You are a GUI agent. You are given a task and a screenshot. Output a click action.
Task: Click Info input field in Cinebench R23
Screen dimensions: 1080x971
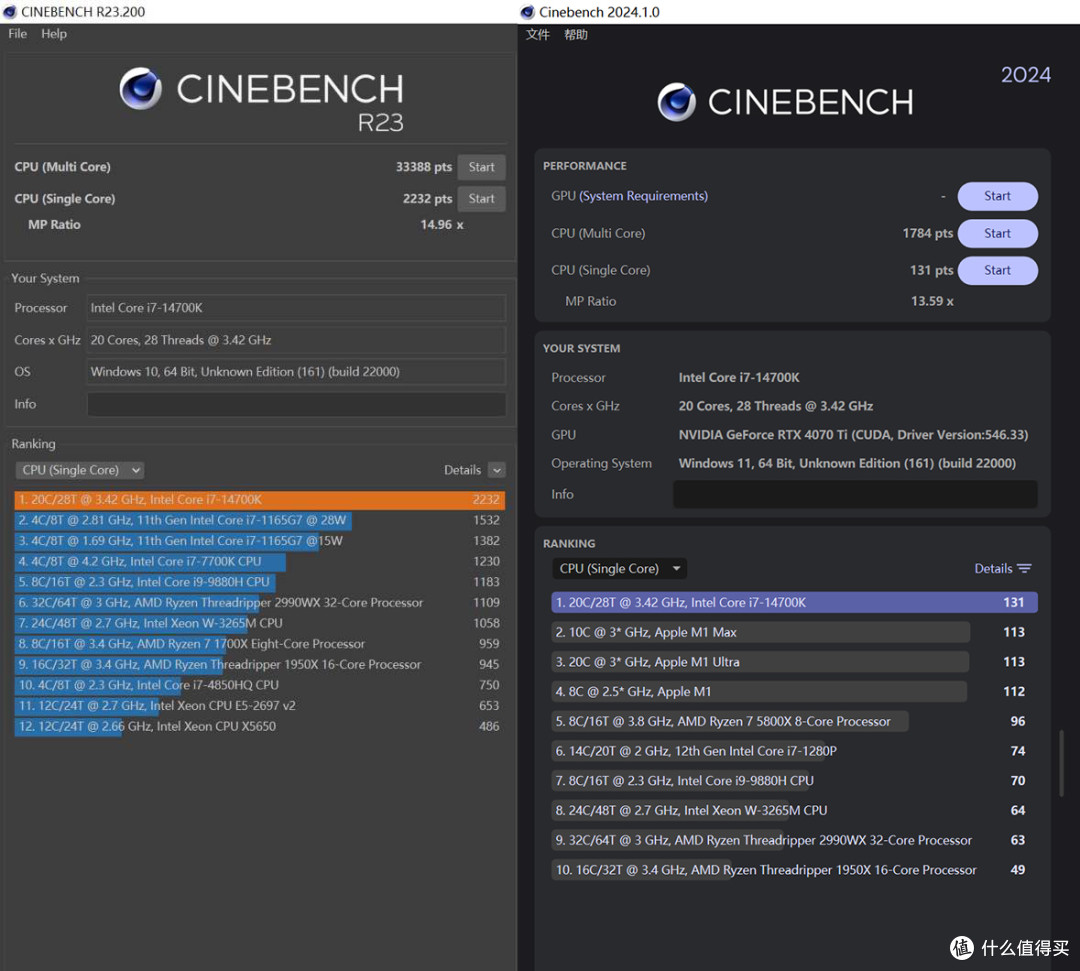click(x=296, y=404)
